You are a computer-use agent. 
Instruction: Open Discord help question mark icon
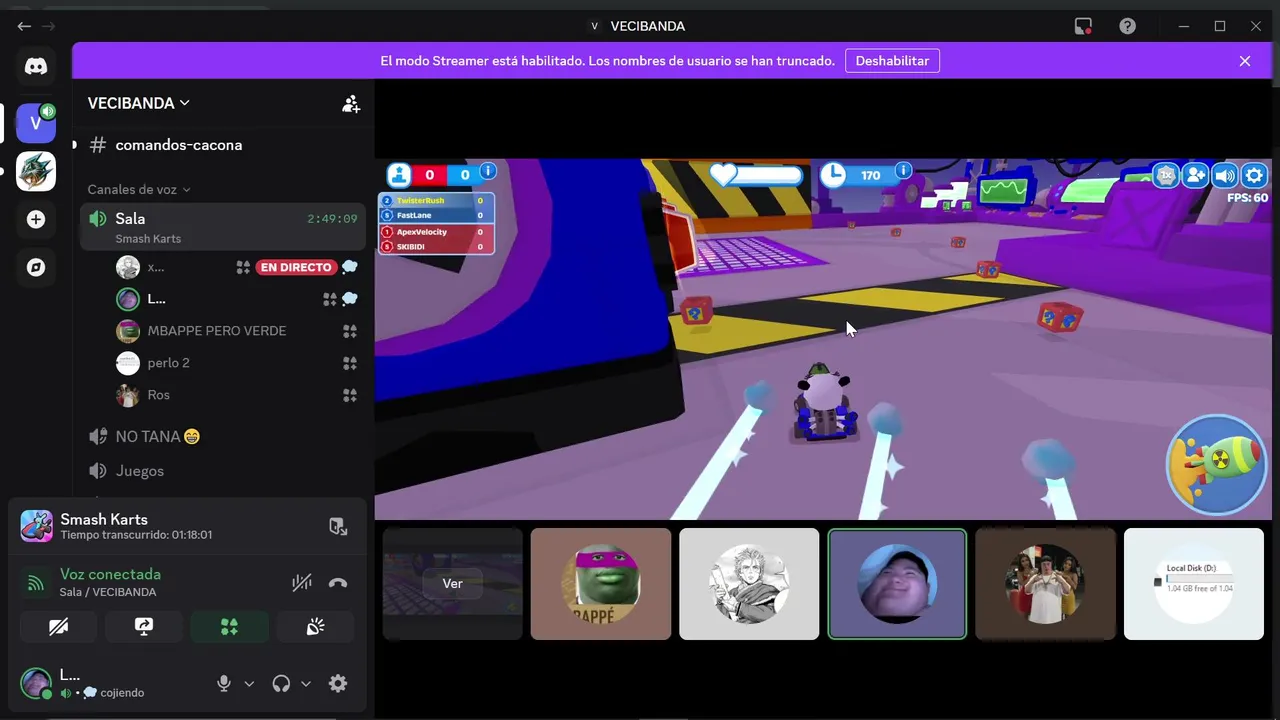coord(1127,26)
